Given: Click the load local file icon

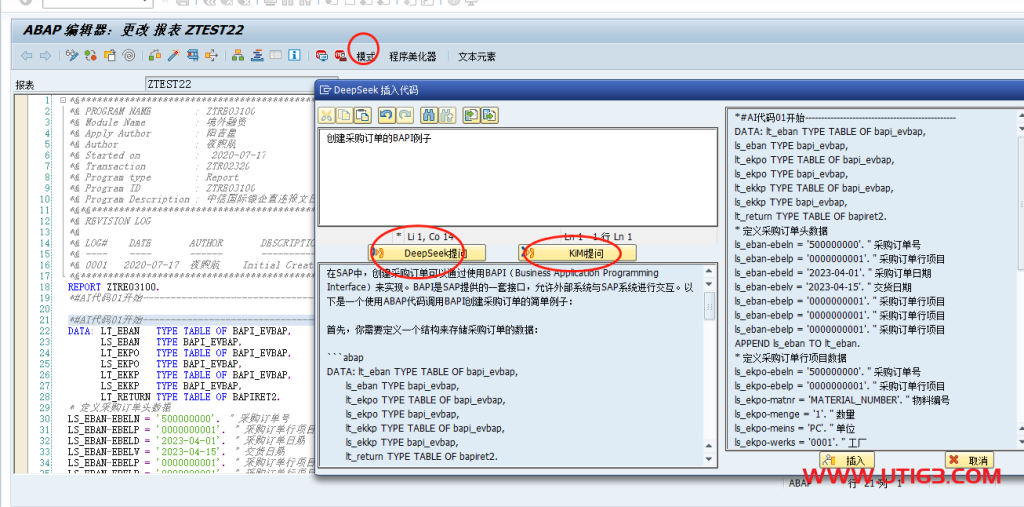Looking at the screenshot, I should coord(471,116).
